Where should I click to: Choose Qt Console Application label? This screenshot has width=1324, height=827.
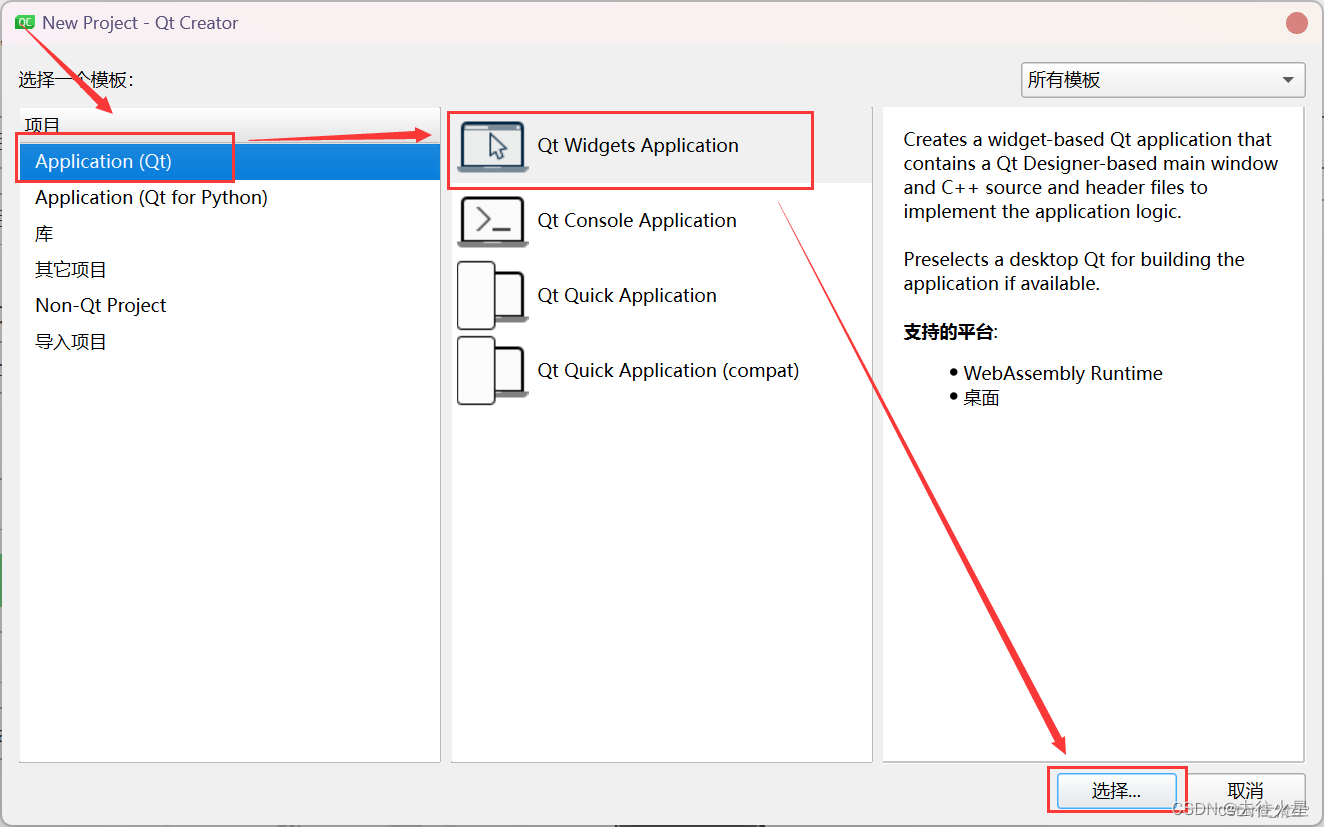(637, 221)
